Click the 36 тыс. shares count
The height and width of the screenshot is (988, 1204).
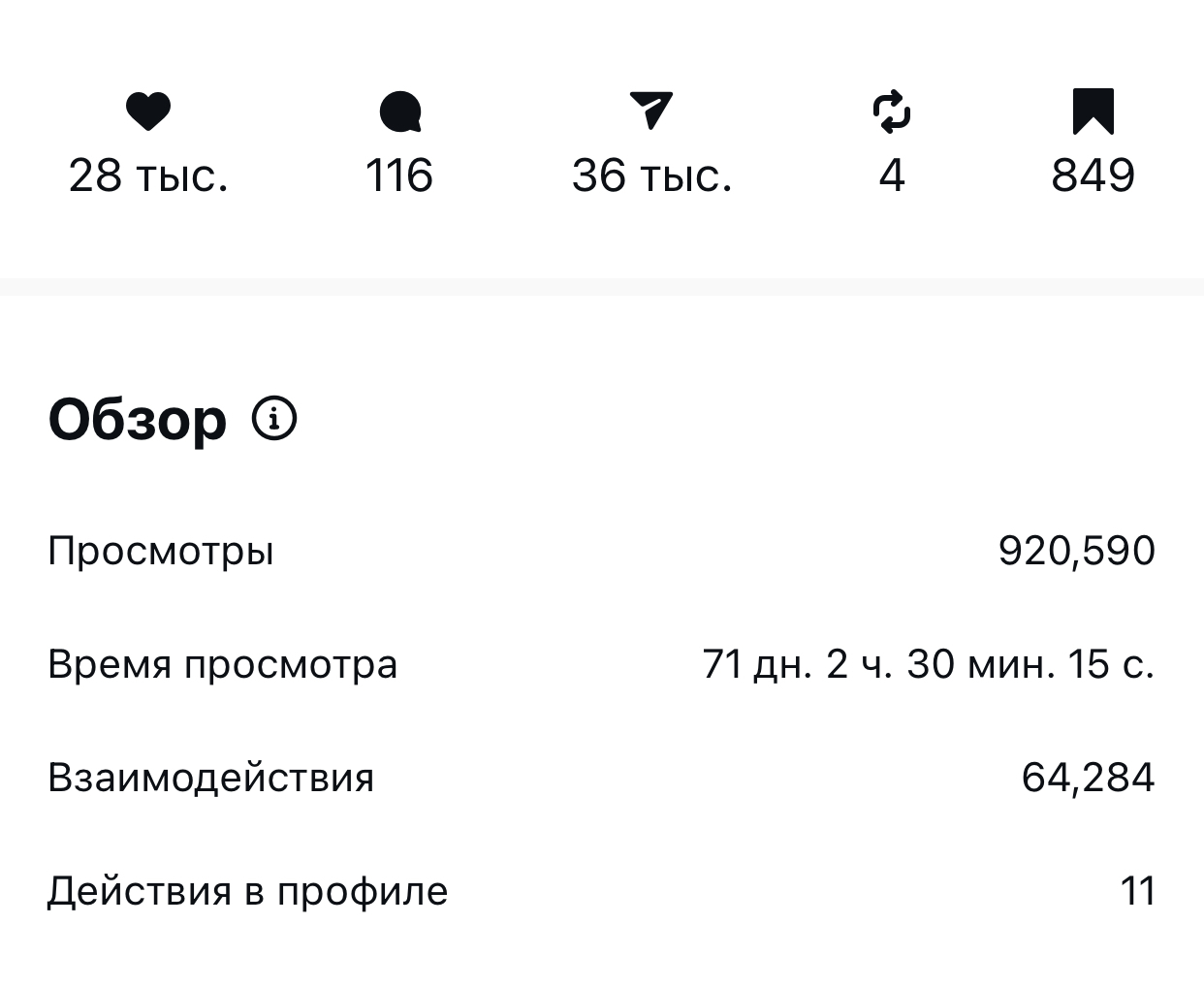(651, 176)
